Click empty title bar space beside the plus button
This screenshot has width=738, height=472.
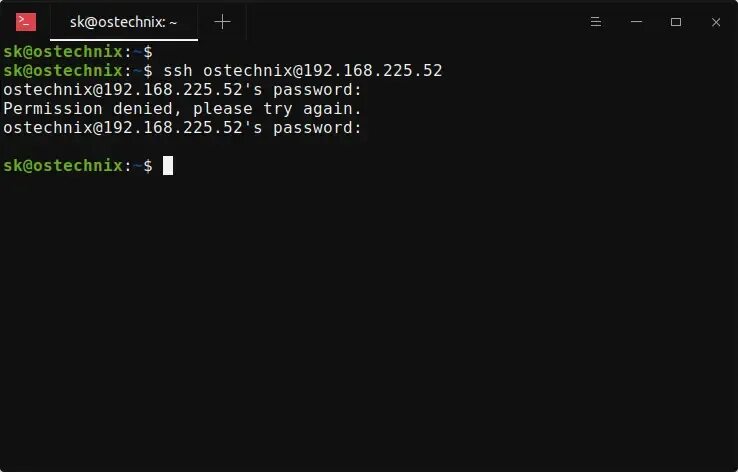(x=414, y=22)
